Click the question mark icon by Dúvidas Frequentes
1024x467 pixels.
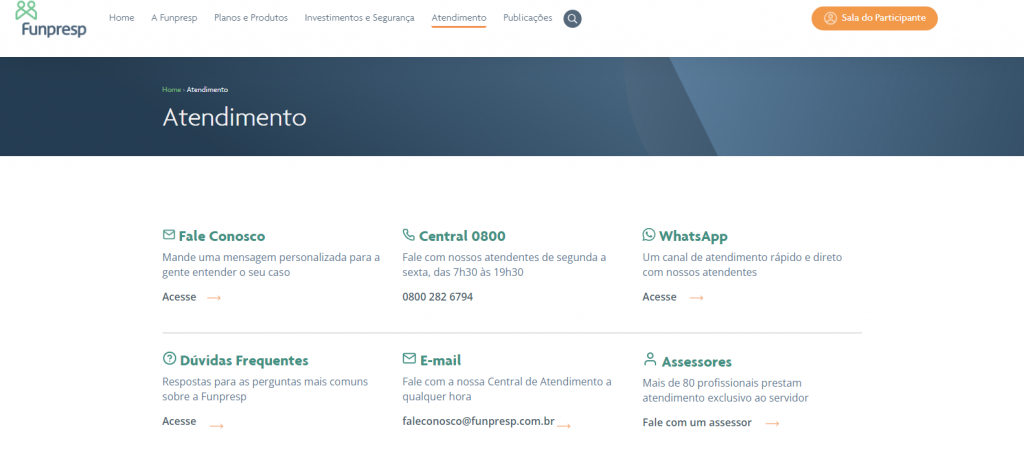coord(168,359)
